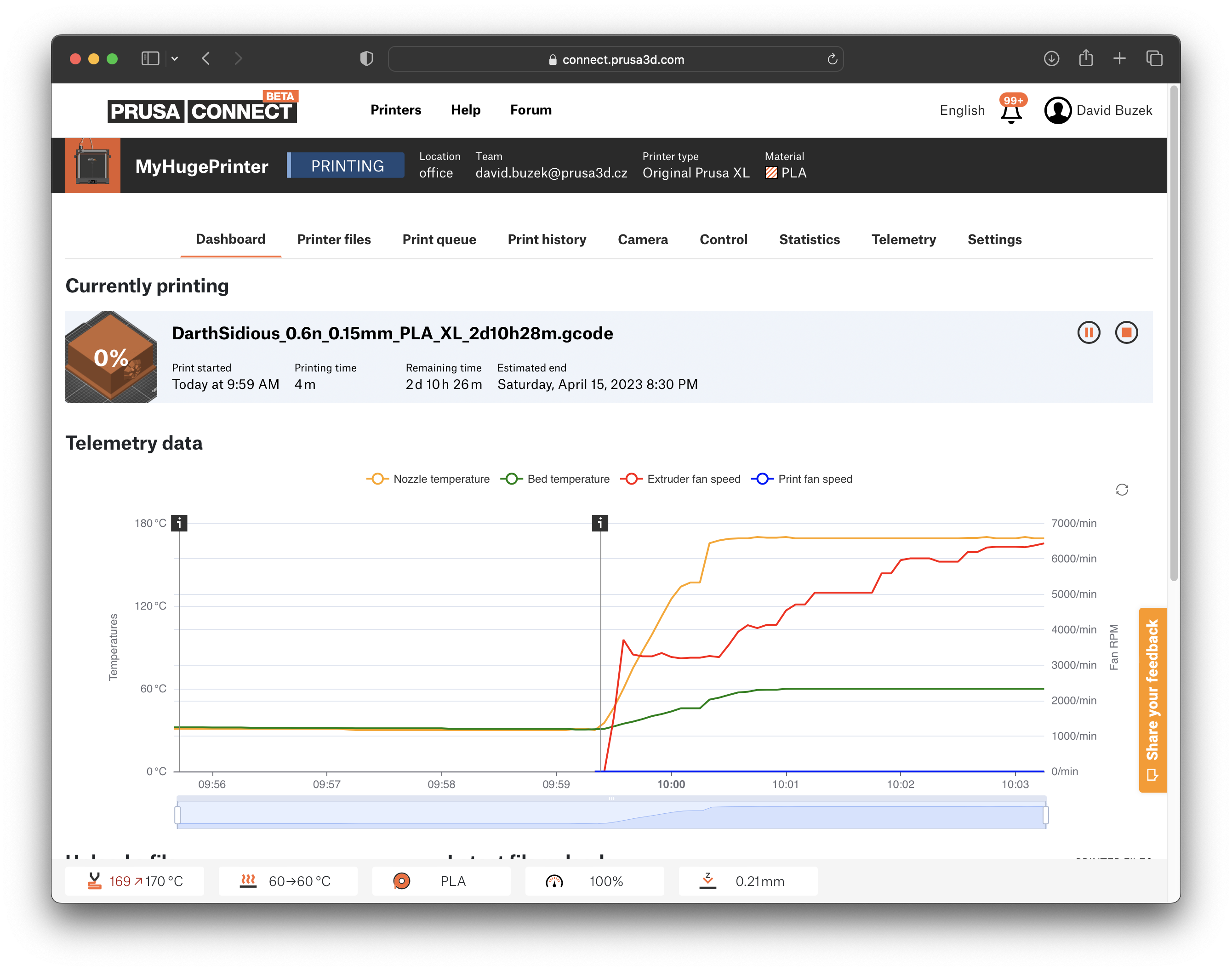Open the Printers menu
This screenshot has height=971, width=1232.
[395, 110]
